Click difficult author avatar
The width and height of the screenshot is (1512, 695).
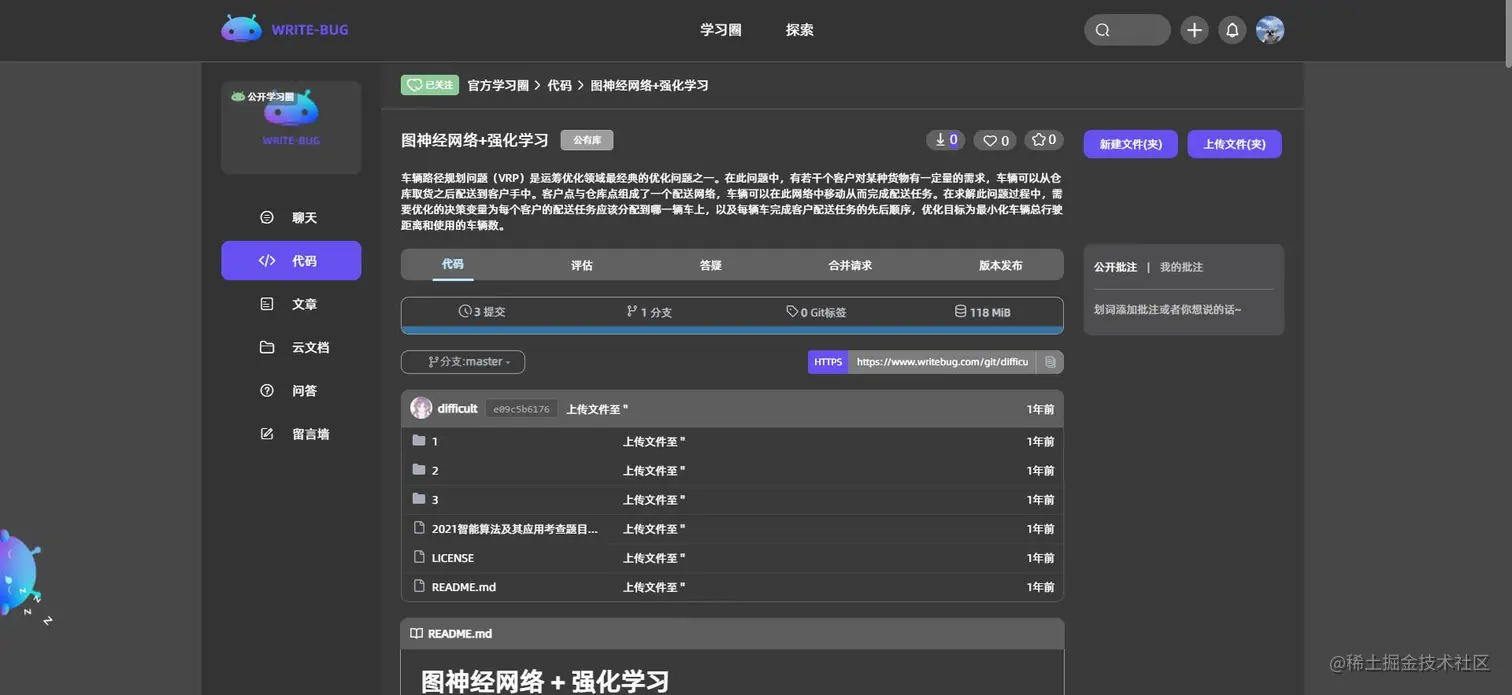point(421,408)
